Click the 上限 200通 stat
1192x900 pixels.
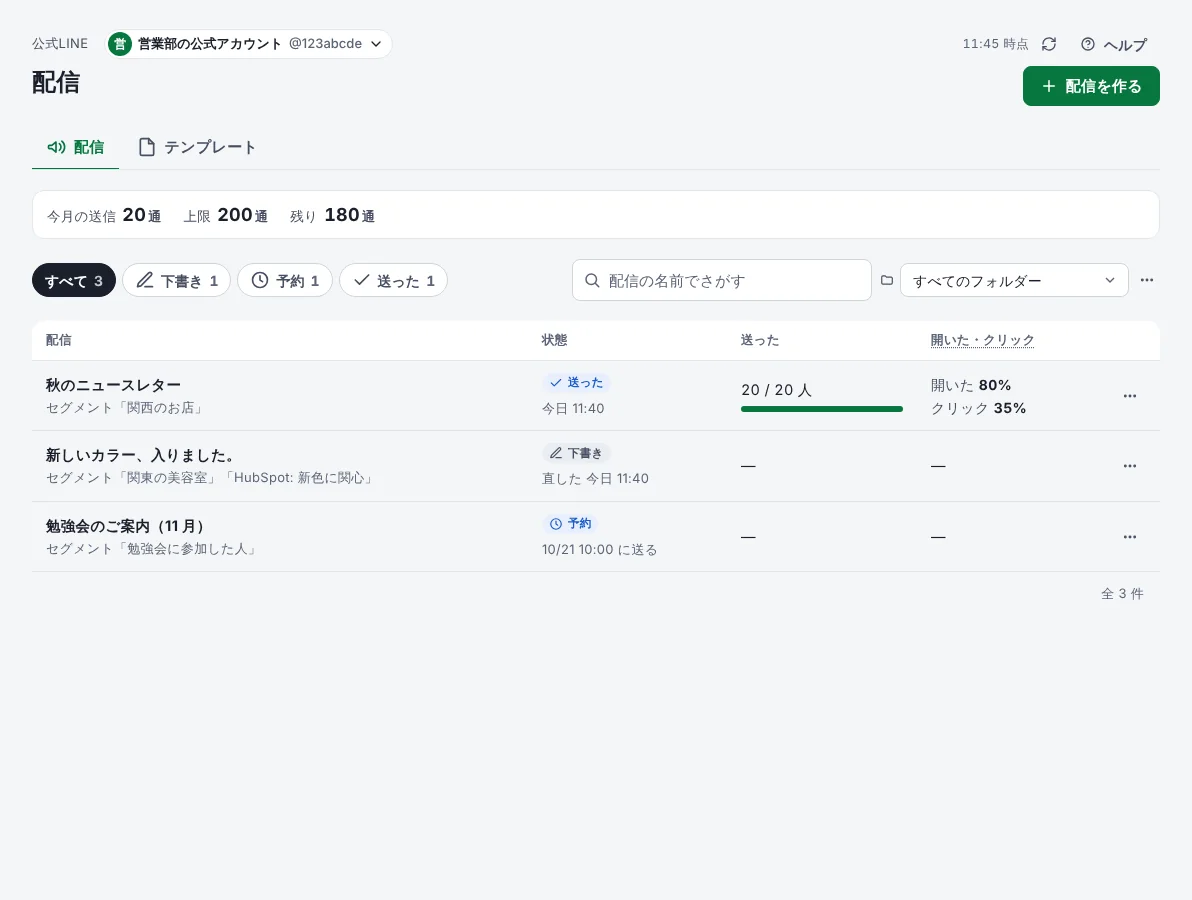coord(225,215)
